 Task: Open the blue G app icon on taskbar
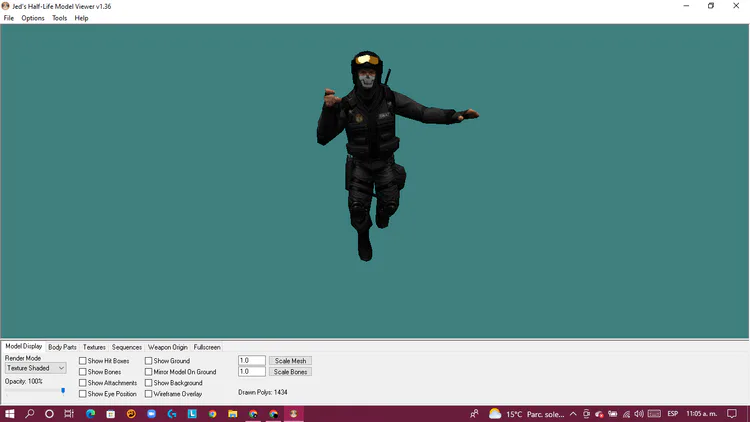(172, 414)
